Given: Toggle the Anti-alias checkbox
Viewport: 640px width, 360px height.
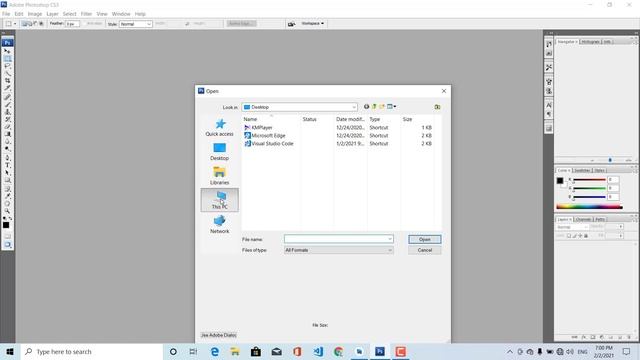Looking at the screenshot, I should pyautogui.click(x=85, y=24).
